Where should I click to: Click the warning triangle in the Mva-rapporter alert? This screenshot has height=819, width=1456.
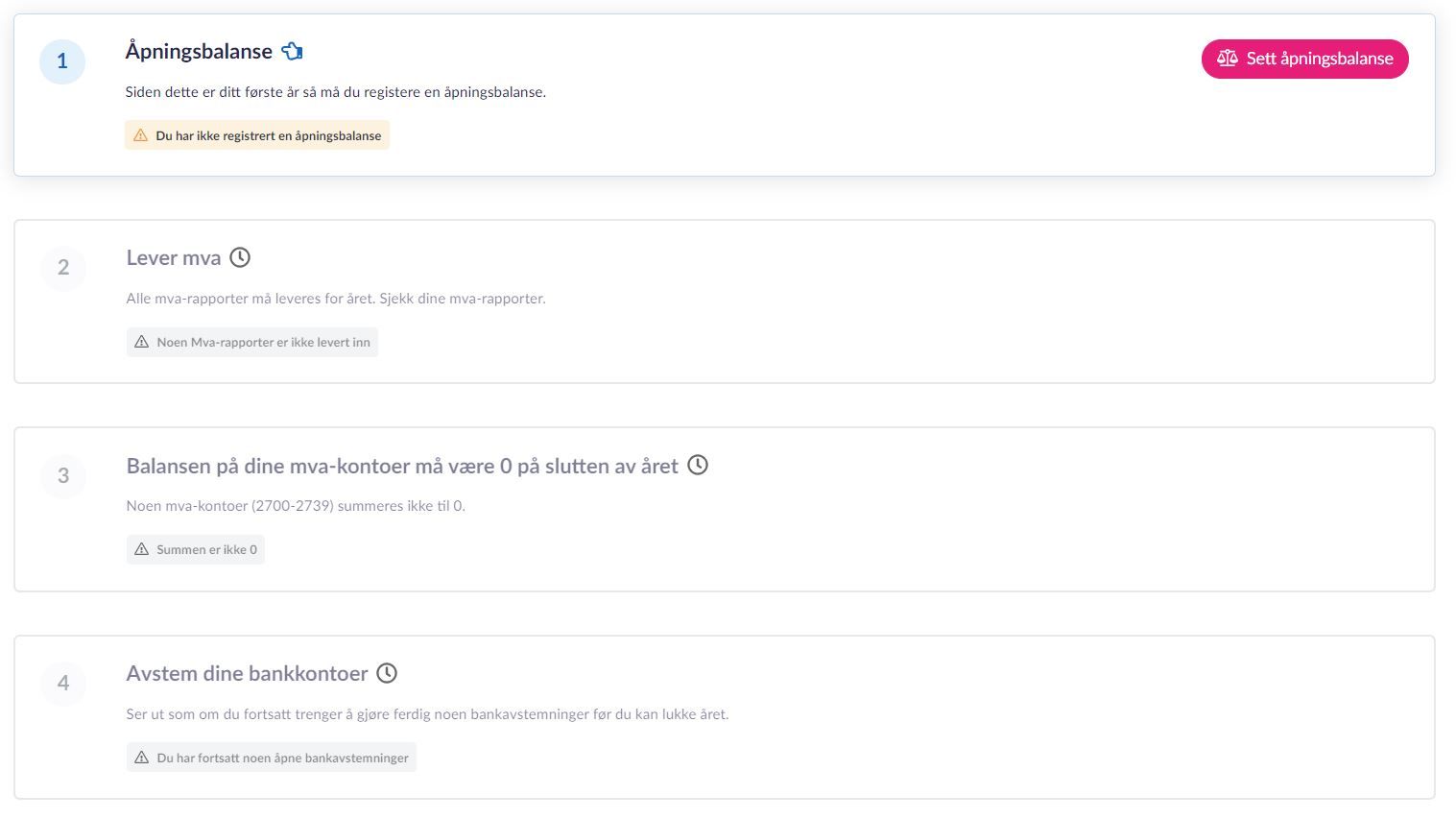click(x=142, y=342)
